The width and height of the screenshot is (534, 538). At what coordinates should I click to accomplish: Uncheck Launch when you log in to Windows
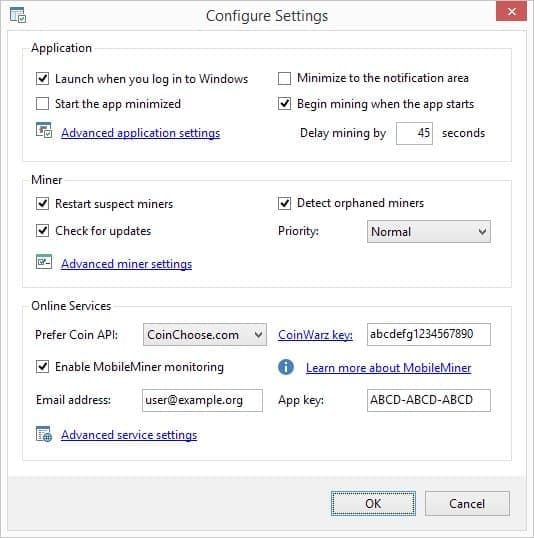pos(43,79)
